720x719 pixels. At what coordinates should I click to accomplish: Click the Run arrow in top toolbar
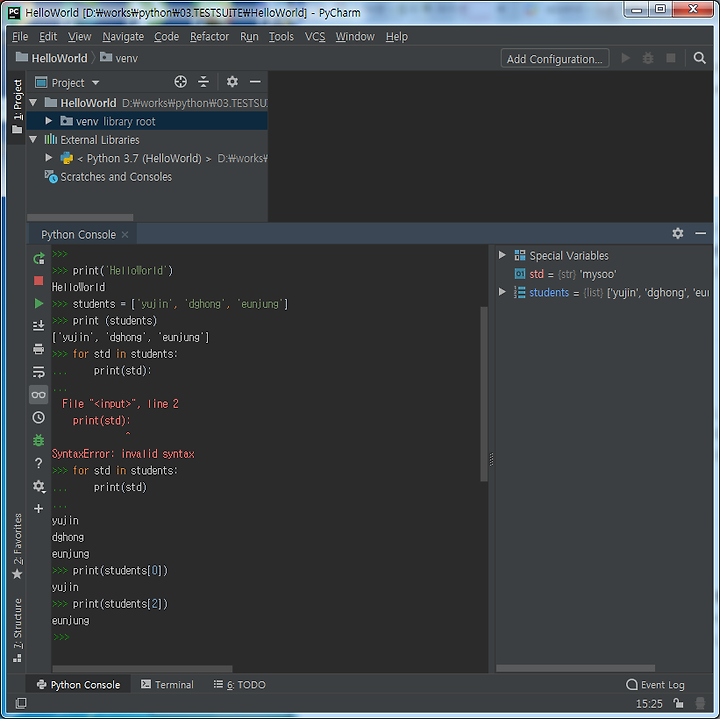tap(625, 58)
